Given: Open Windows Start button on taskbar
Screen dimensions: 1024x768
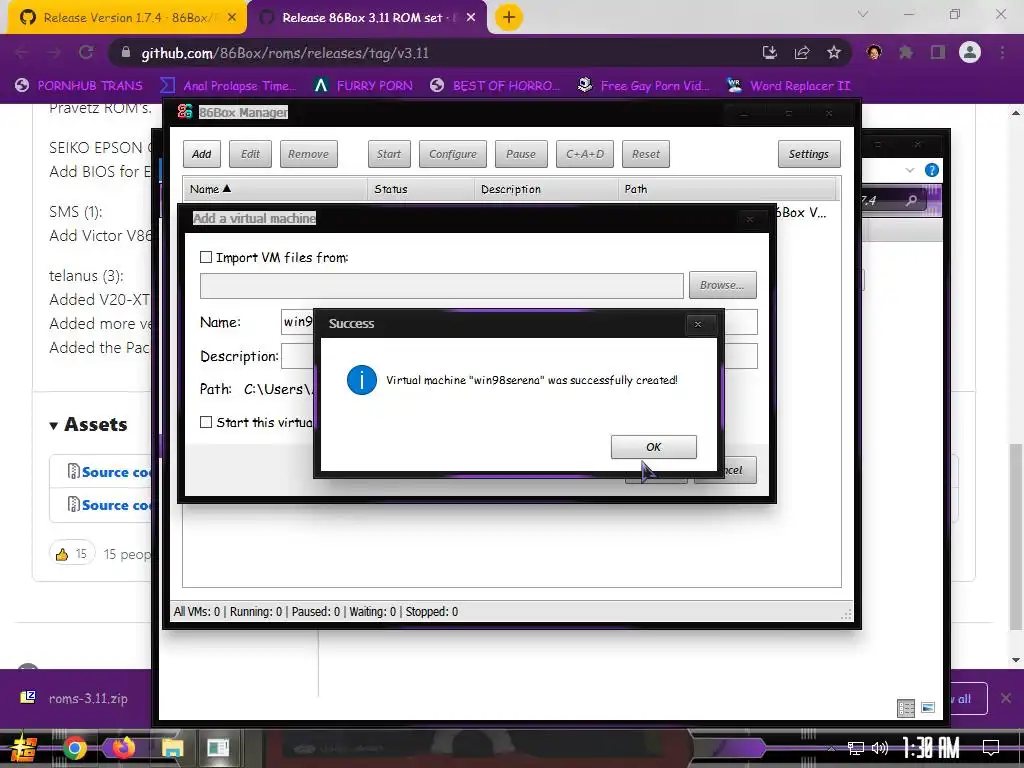Looking at the screenshot, I should point(24,748).
